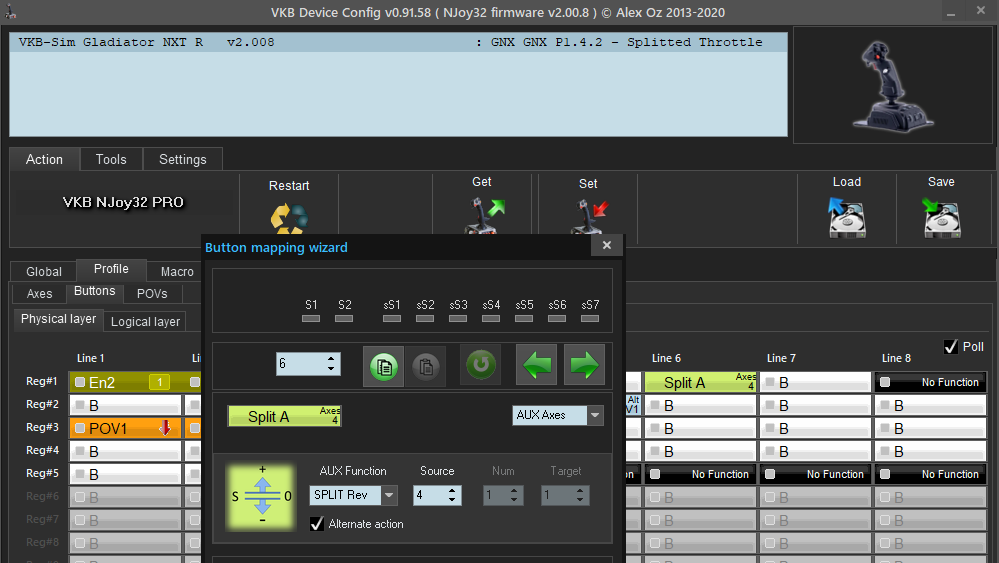Screen dimensions: 999x563
Task: Select the Logical layer tab
Action: click(x=145, y=322)
